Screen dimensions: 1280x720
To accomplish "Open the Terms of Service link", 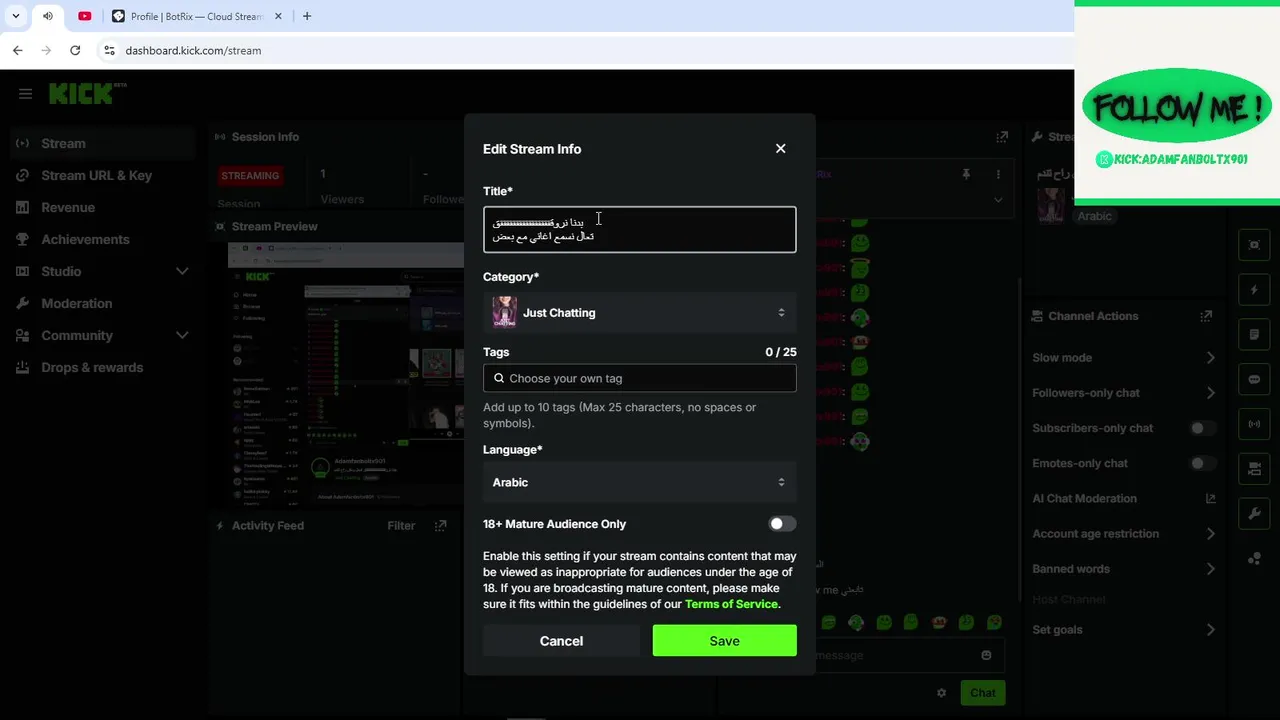I will tap(731, 604).
